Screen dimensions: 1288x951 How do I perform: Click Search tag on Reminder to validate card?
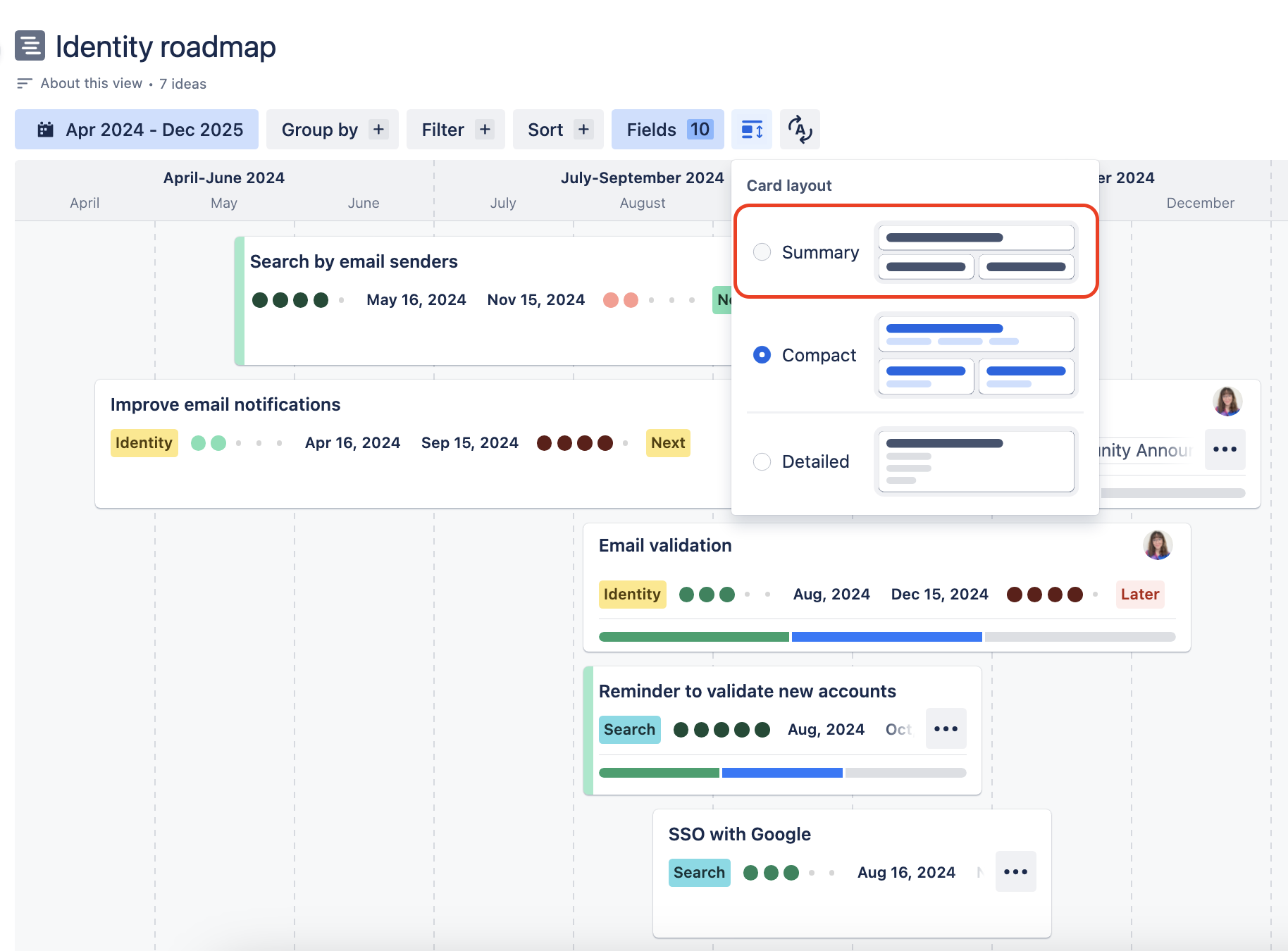click(630, 730)
